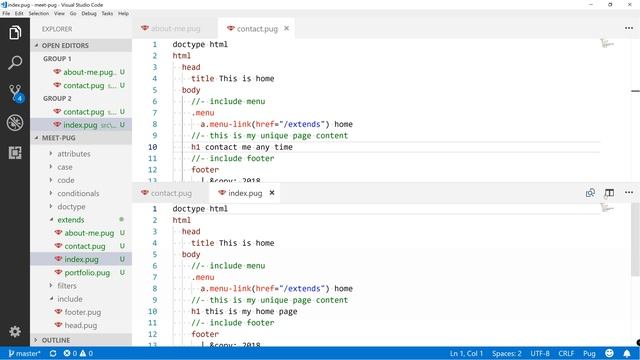Open the Debug menu
This screenshot has width=640, height=360.
(89, 13)
